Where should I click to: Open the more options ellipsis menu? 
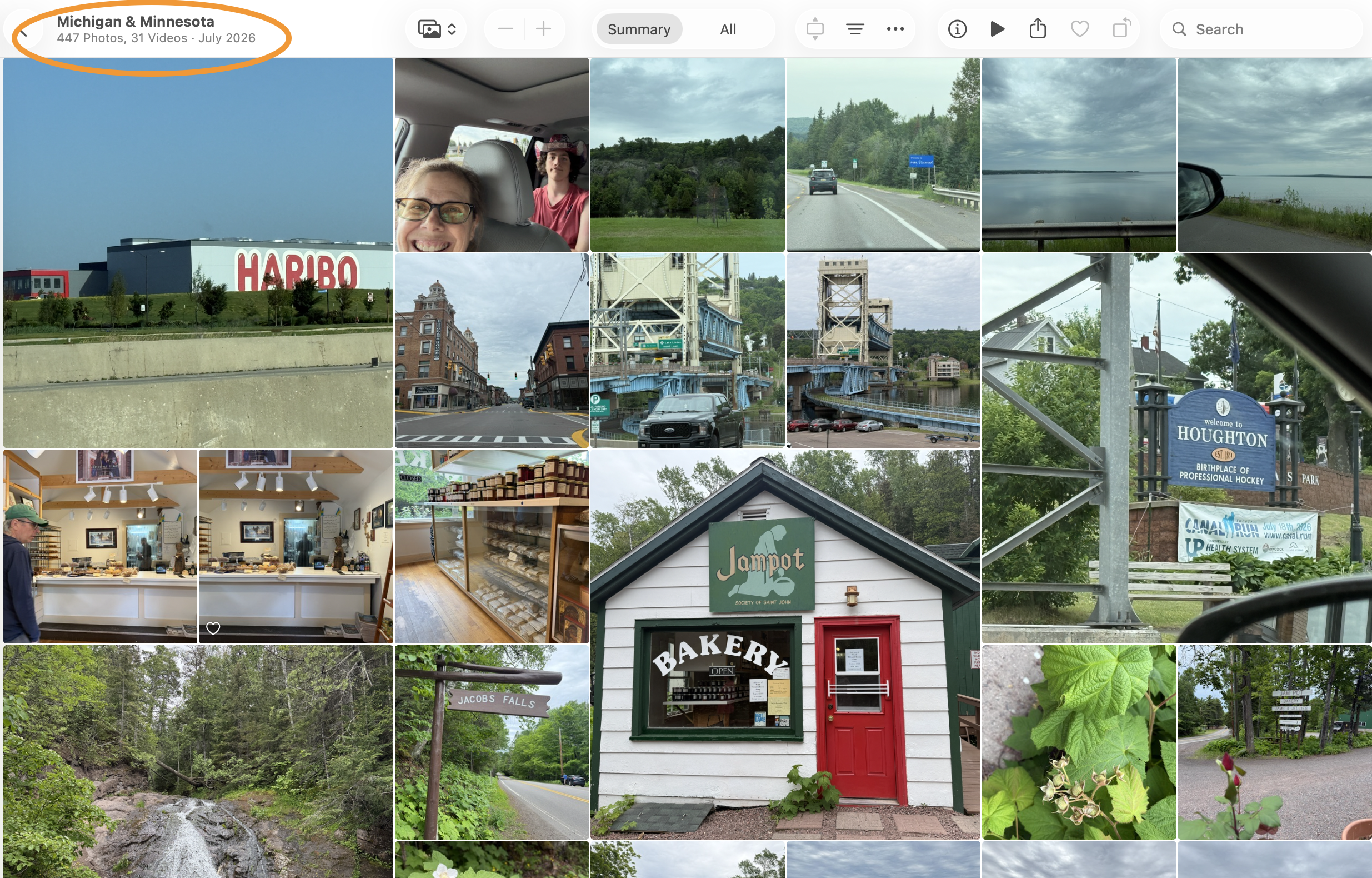(x=895, y=29)
